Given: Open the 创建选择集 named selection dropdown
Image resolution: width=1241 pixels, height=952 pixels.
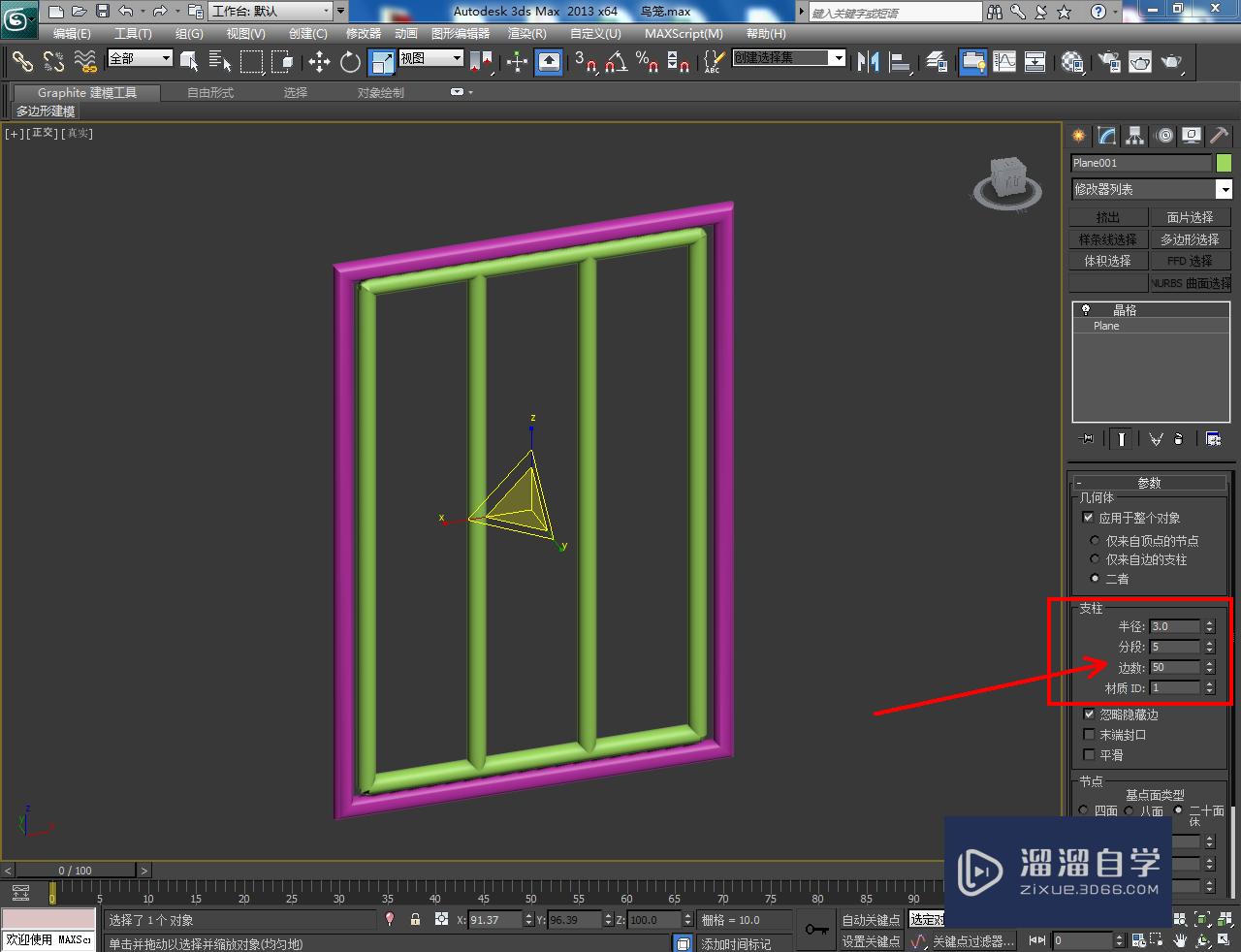Looking at the screenshot, I should pyautogui.click(x=789, y=58).
